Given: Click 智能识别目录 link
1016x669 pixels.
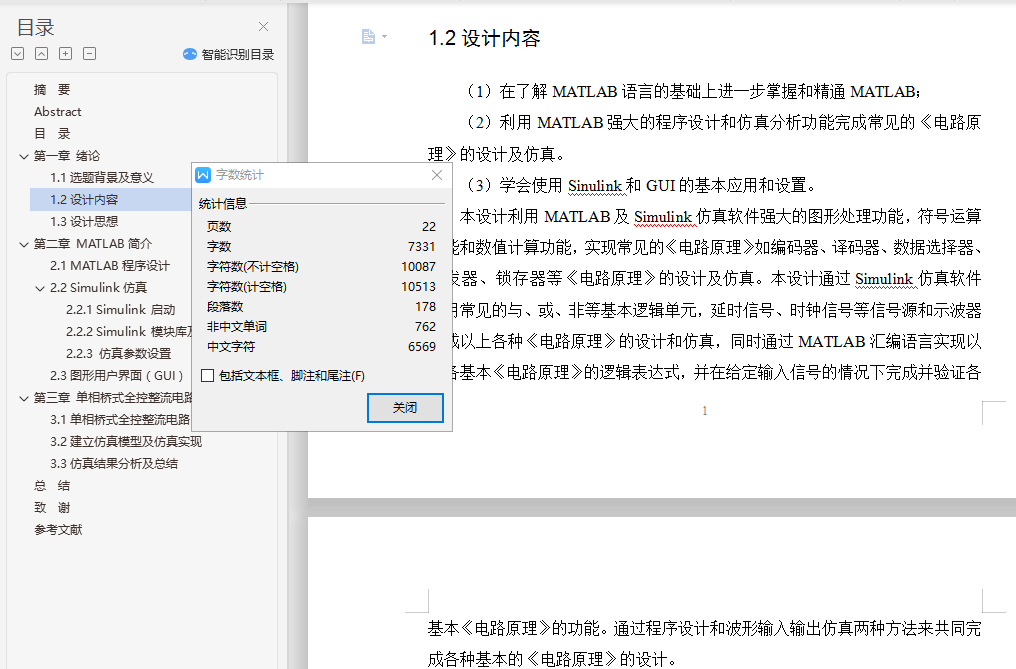Looking at the screenshot, I should [x=237, y=54].
